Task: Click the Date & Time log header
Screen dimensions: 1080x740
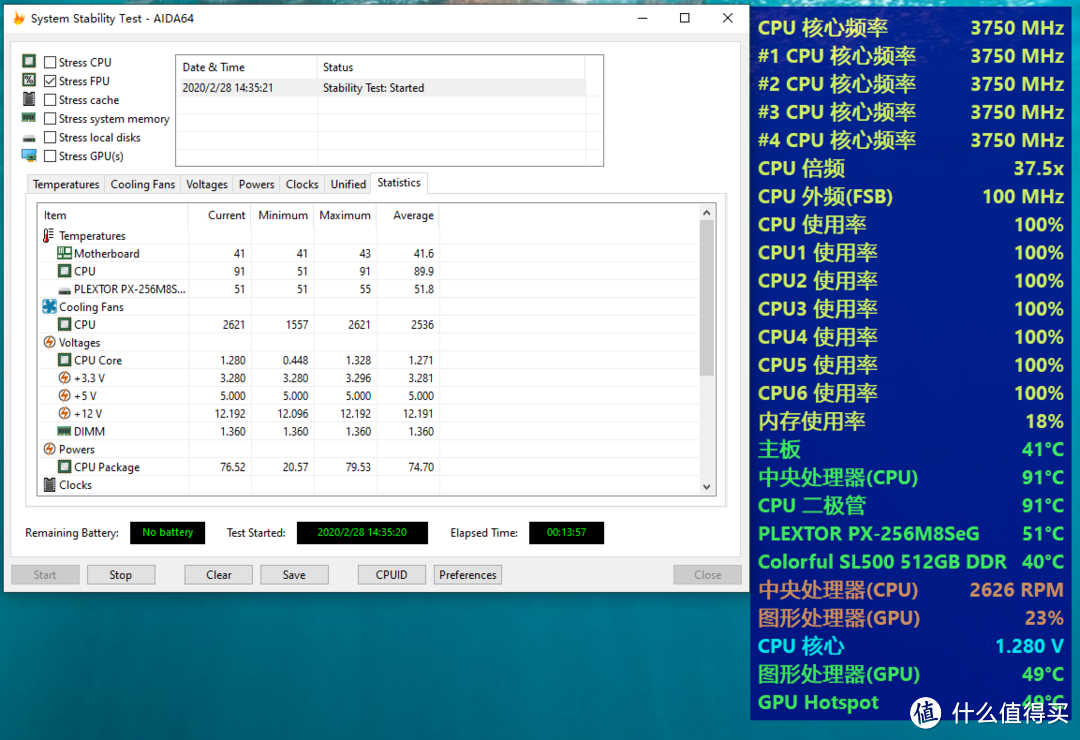Action: tap(247, 67)
